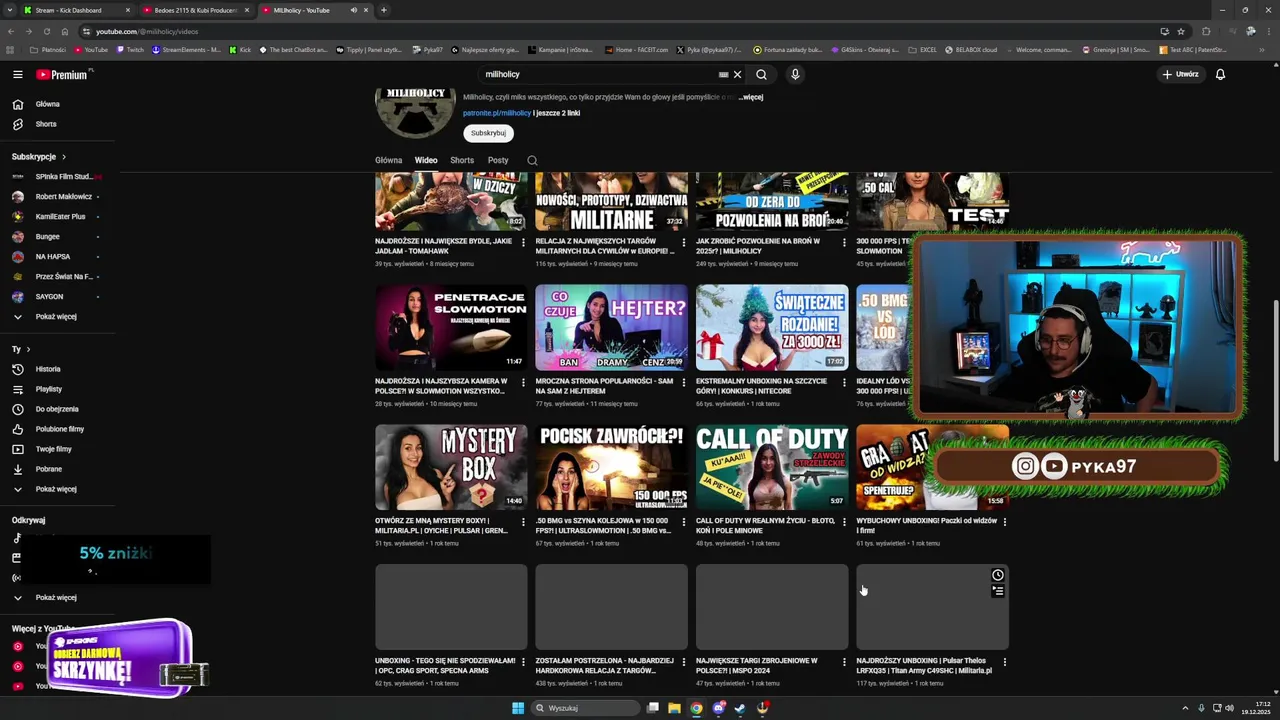The height and width of the screenshot is (720, 1280).
Task: Click the YouTube Premium logo
Action: pyautogui.click(x=63, y=74)
